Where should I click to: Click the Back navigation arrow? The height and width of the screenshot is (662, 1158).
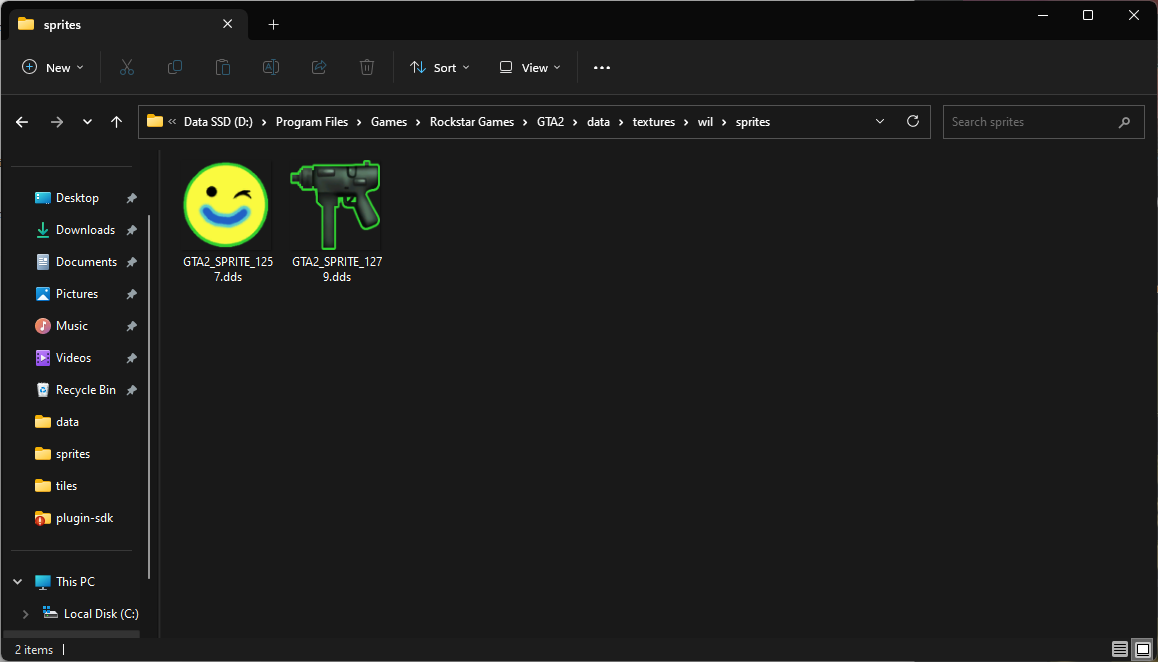21,121
